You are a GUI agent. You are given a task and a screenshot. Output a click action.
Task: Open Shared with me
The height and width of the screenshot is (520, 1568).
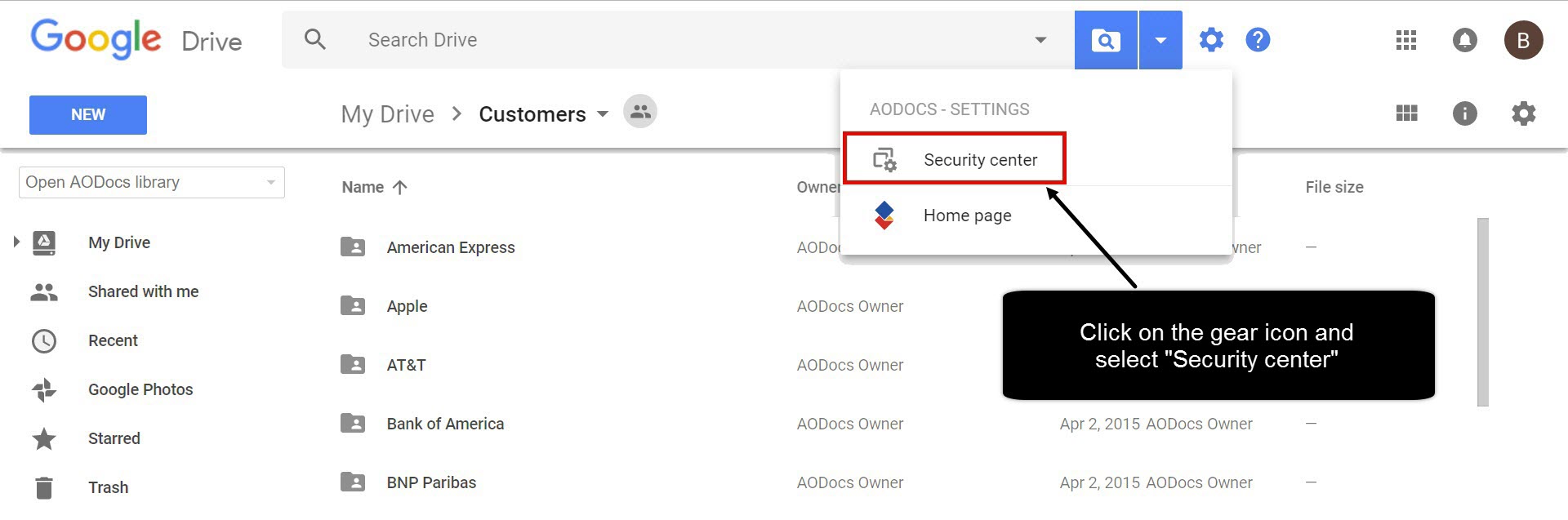click(x=144, y=291)
